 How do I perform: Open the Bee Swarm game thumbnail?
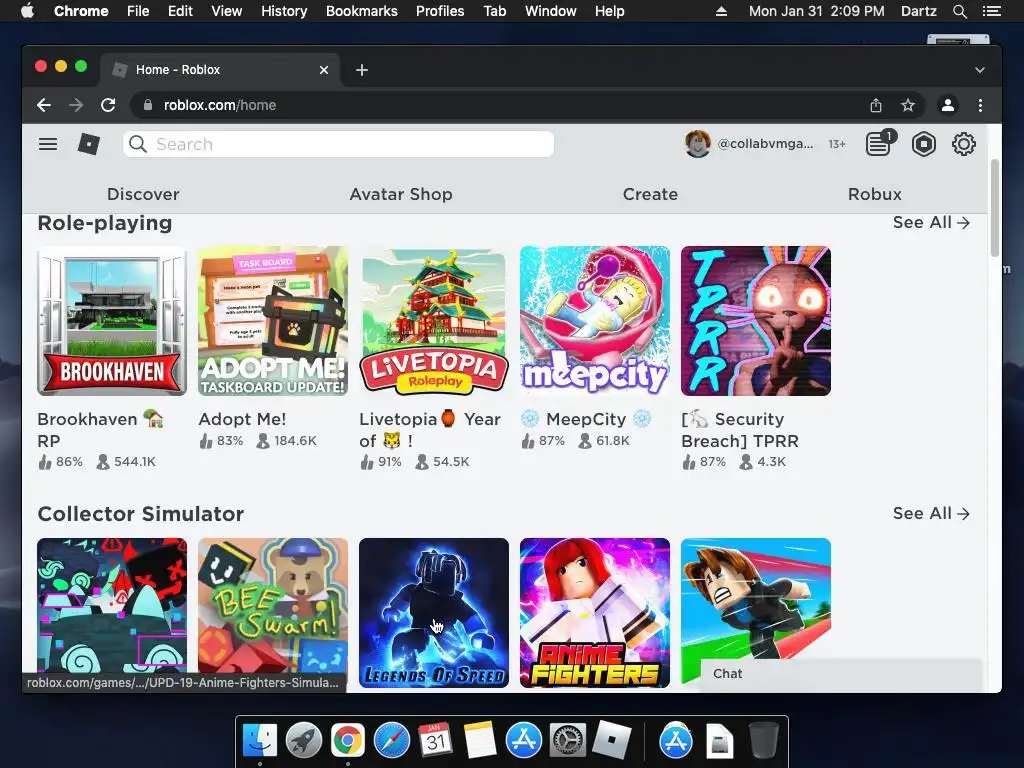click(273, 605)
